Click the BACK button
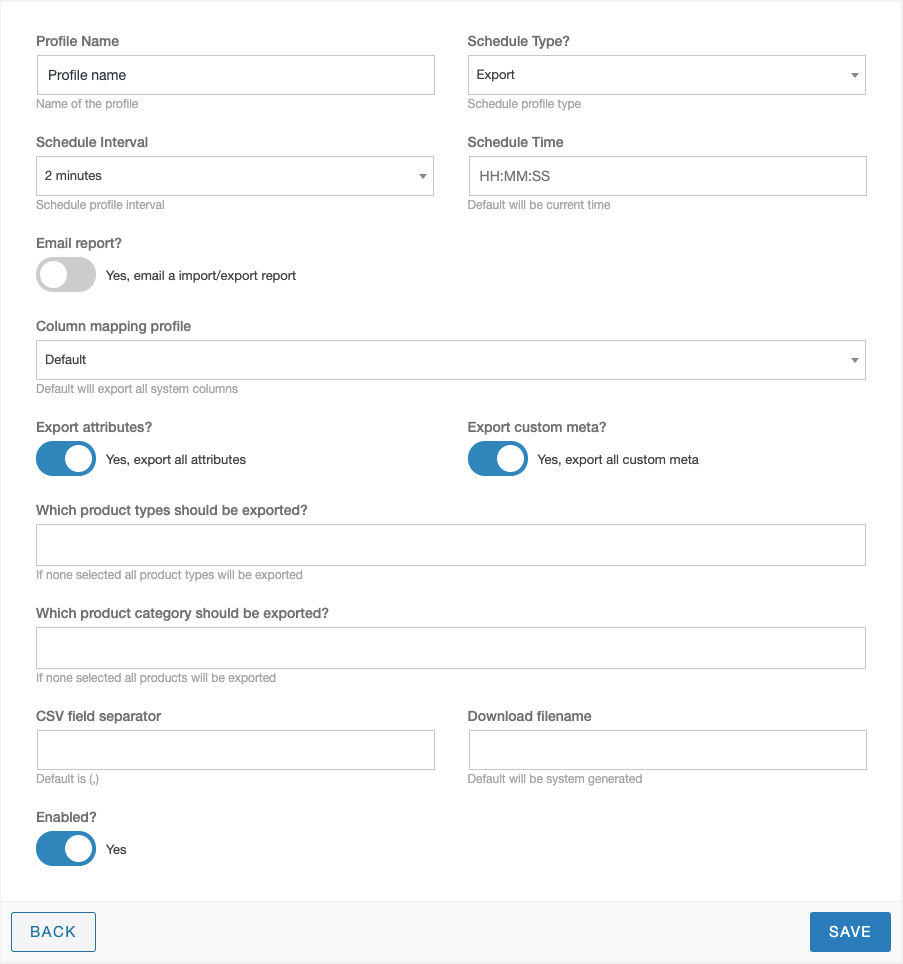903x964 pixels. [53, 932]
